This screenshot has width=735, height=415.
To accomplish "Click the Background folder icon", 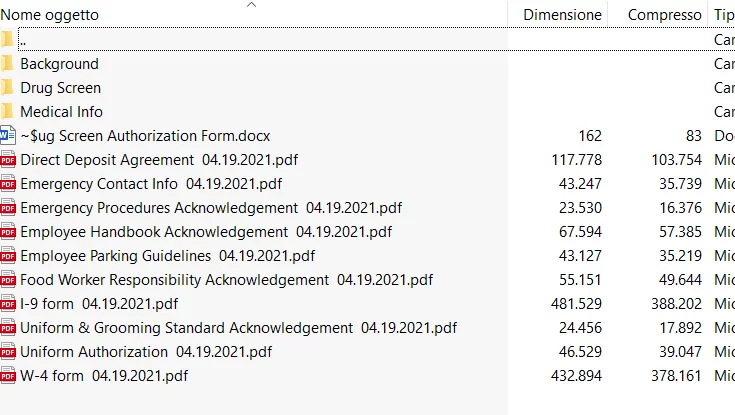I will point(8,64).
